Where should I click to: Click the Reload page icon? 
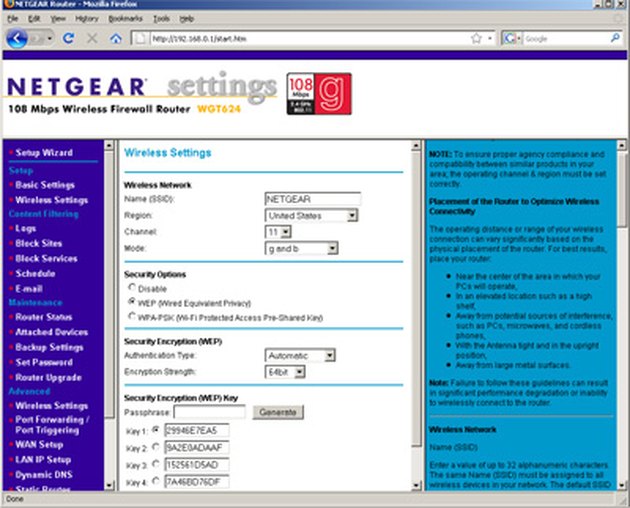(x=68, y=38)
